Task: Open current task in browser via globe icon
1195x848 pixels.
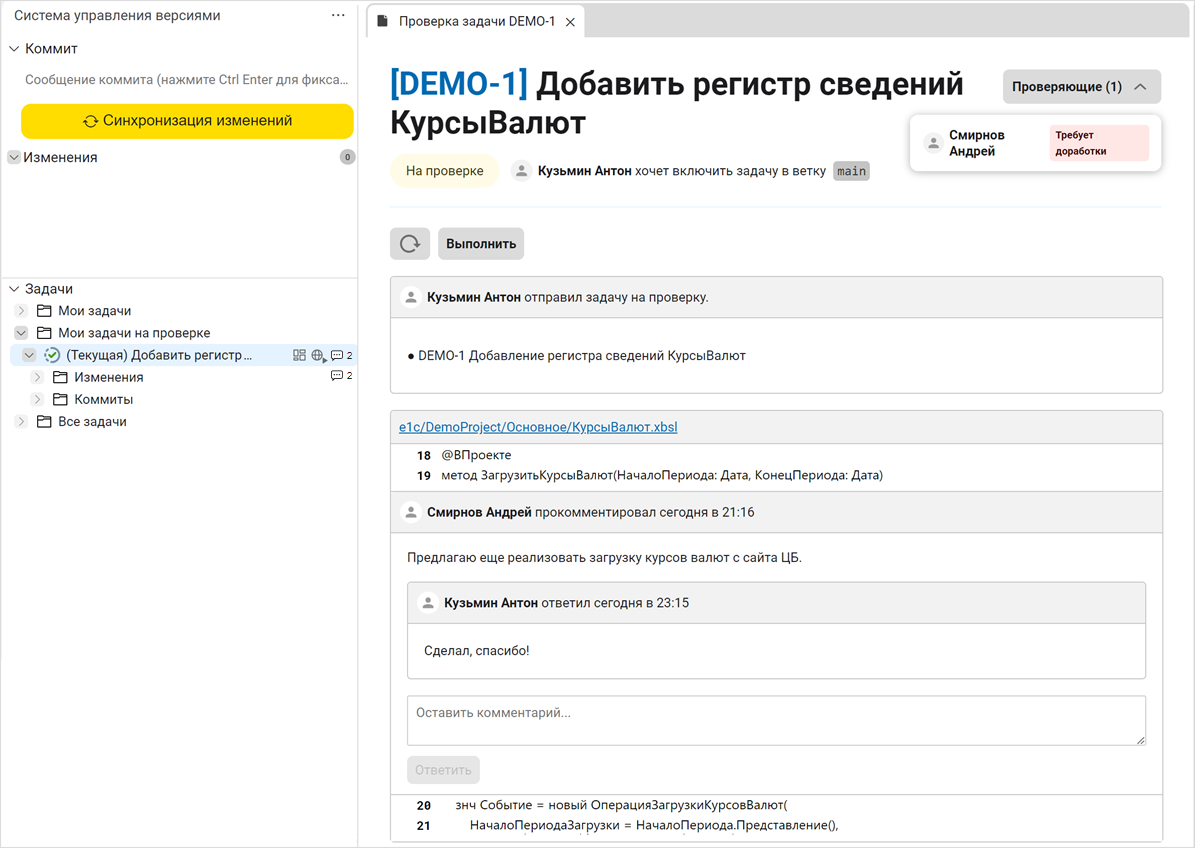Action: (x=316, y=355)
